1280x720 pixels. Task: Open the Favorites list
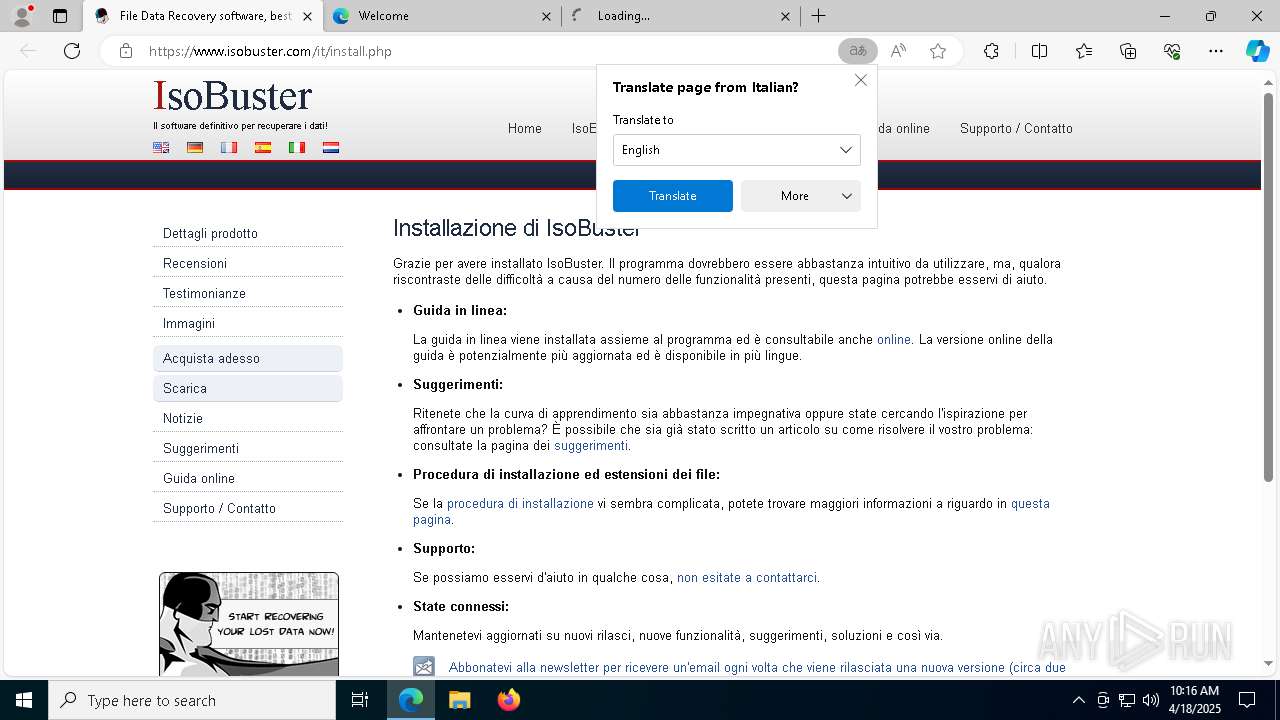click(1084, 51)
